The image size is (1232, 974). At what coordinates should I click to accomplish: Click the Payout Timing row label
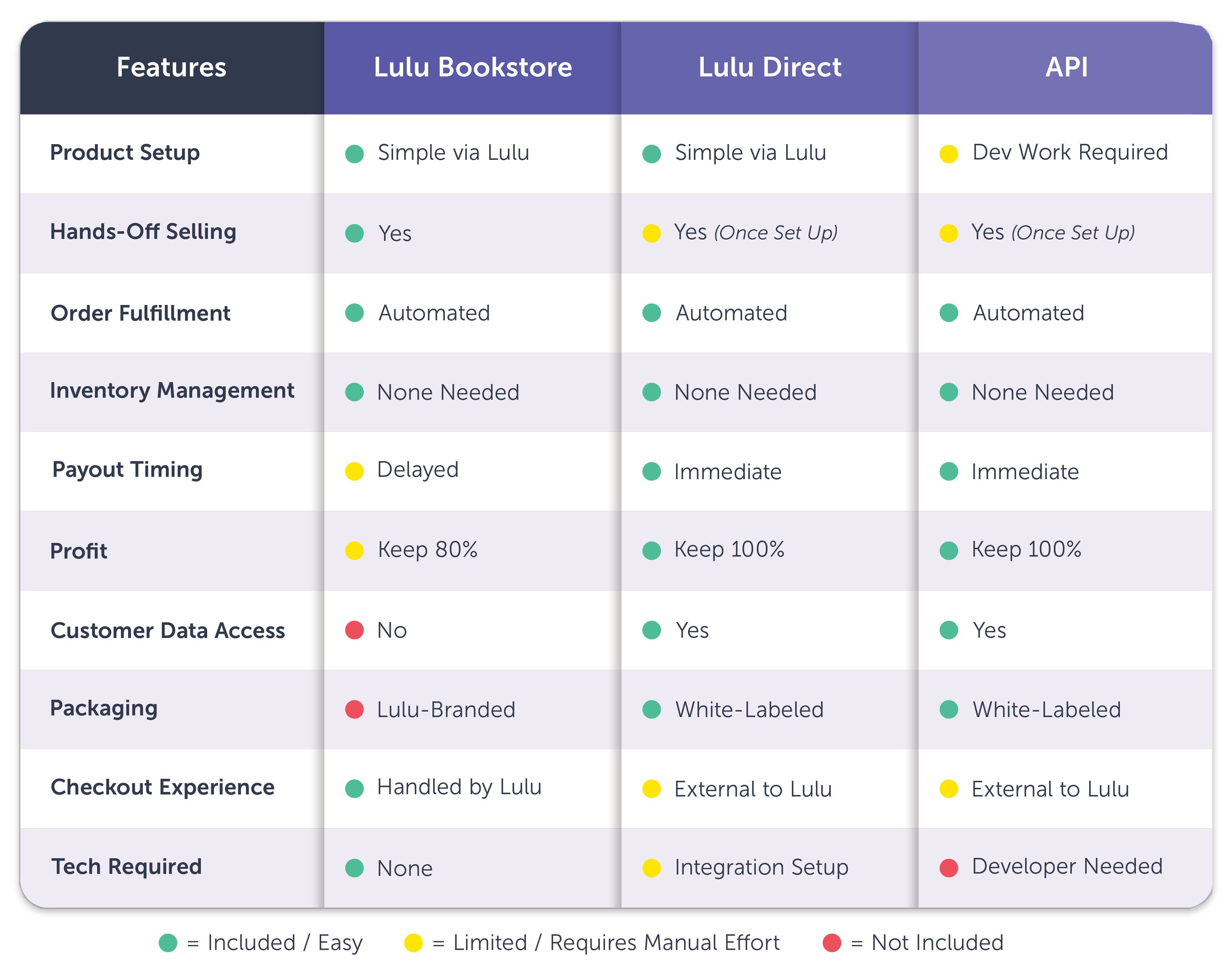(127, 470)
